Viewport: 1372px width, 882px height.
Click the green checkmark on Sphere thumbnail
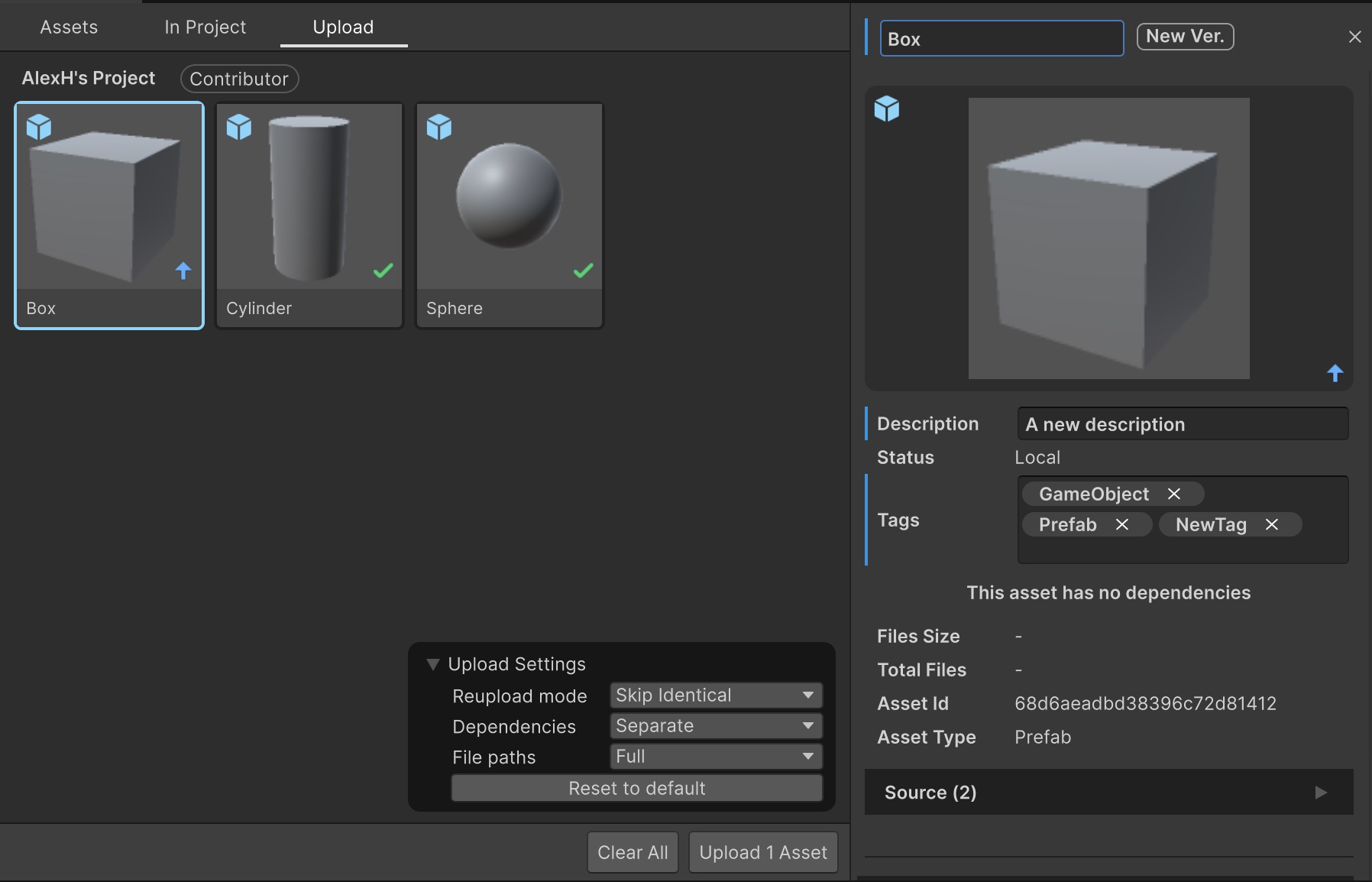coord(584,271)
